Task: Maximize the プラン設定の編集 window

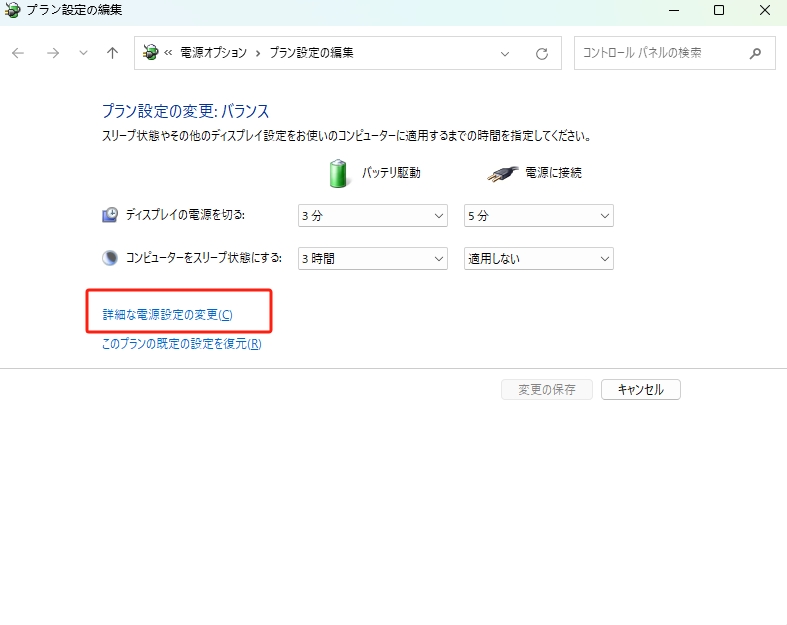Action: (719, 10)
